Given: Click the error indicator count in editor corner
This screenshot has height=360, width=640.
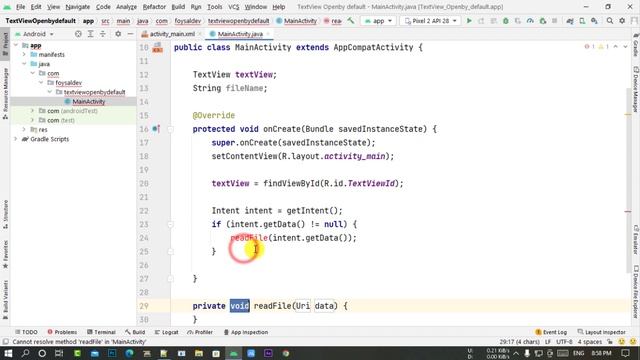Looking at the screenshot, I should (x=589, y=47).
